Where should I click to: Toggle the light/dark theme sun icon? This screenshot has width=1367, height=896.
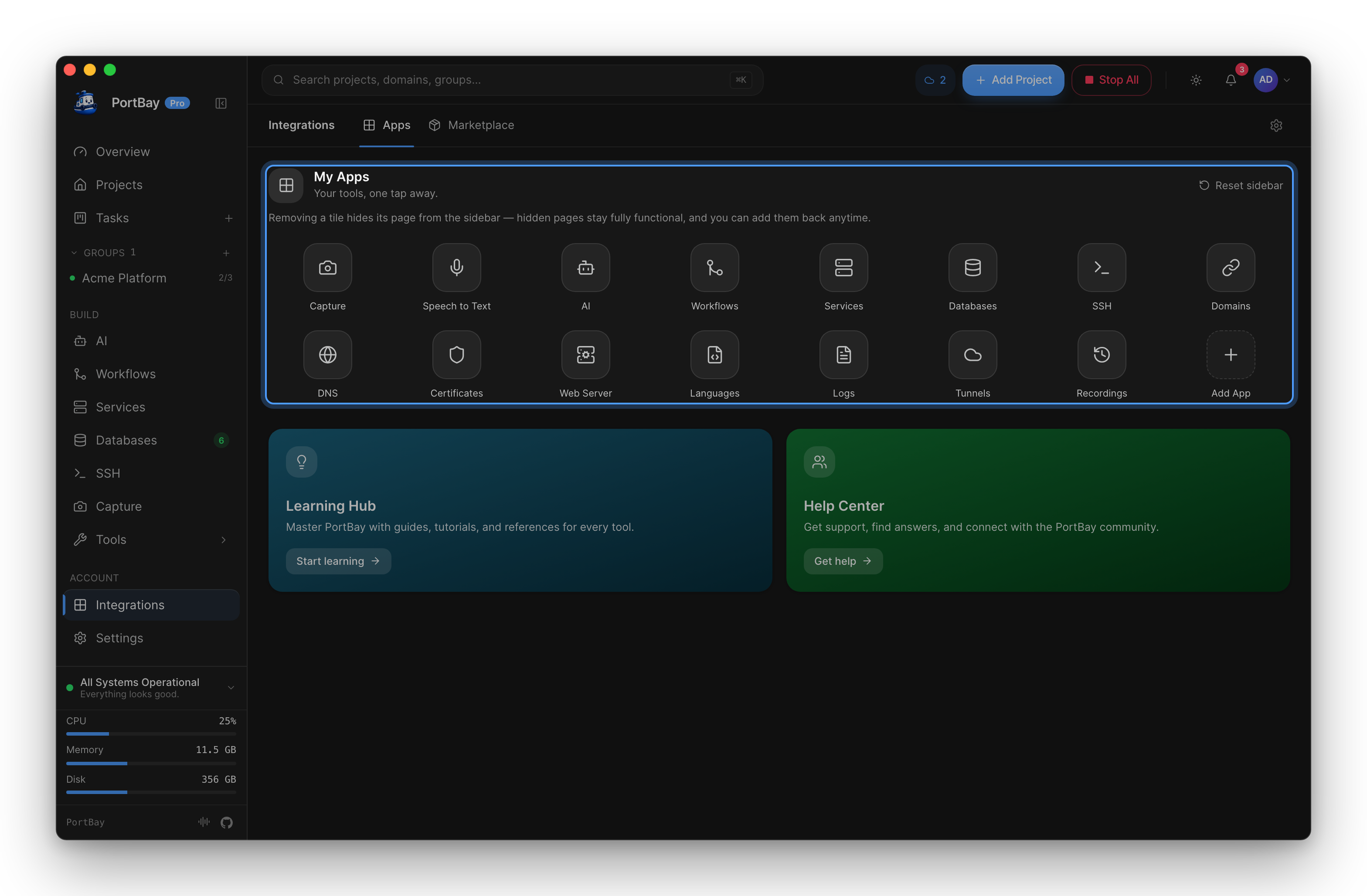[x=1196, y=80]
